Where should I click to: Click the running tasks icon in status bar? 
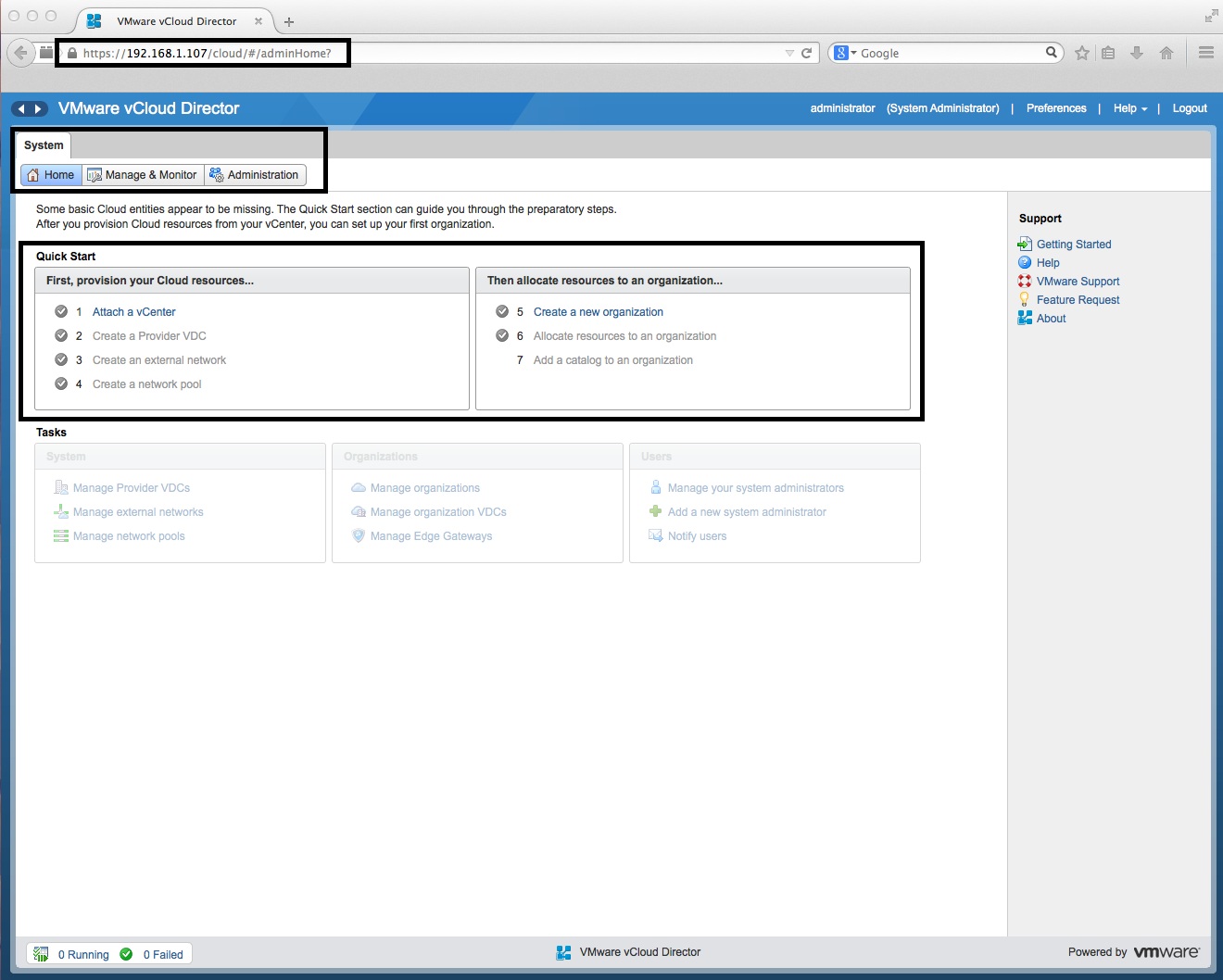(x=41, y=953)
